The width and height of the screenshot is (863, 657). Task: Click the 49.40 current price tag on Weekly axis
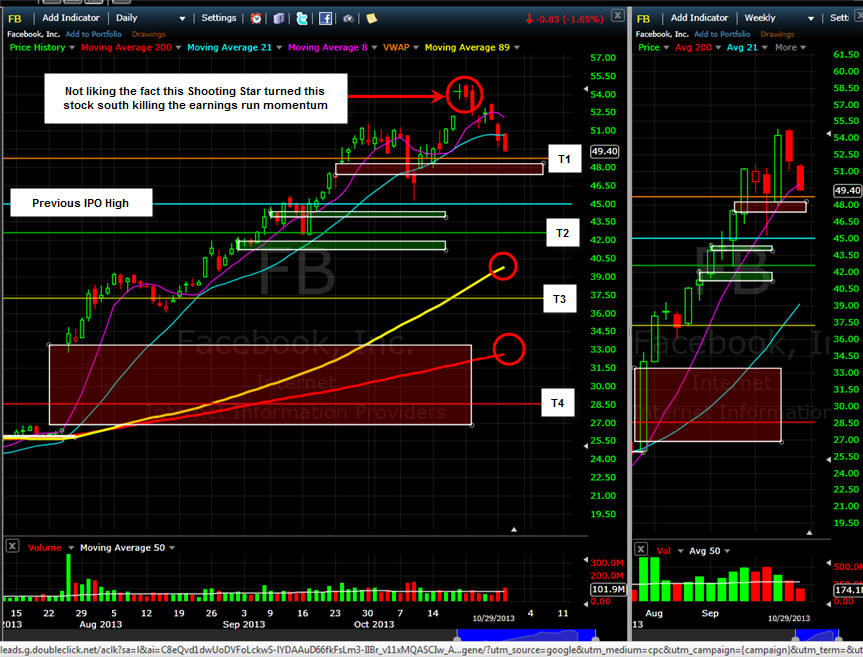click(848, 190)
